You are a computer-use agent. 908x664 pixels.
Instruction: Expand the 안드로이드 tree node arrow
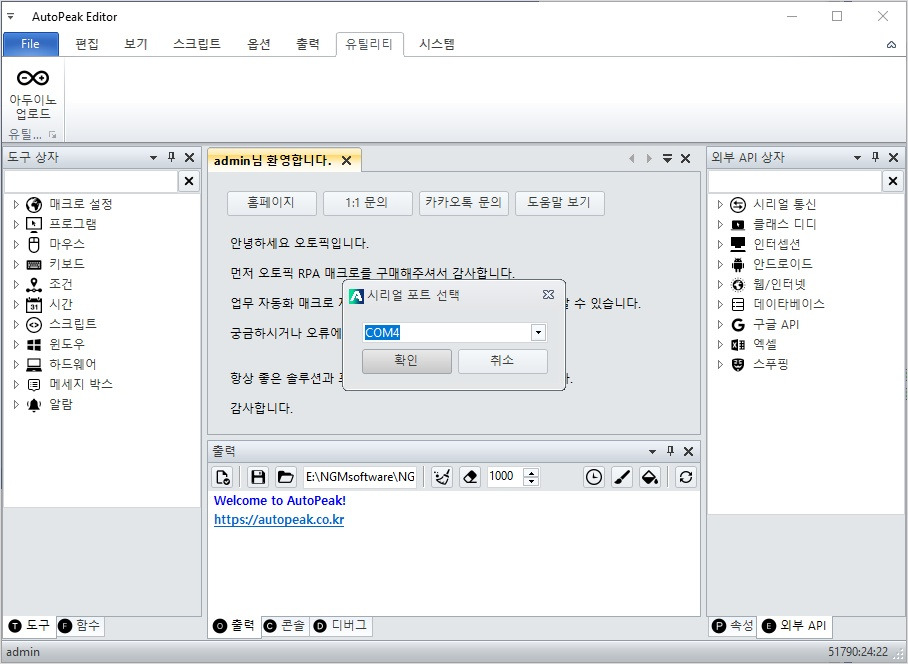coord(720,265)
